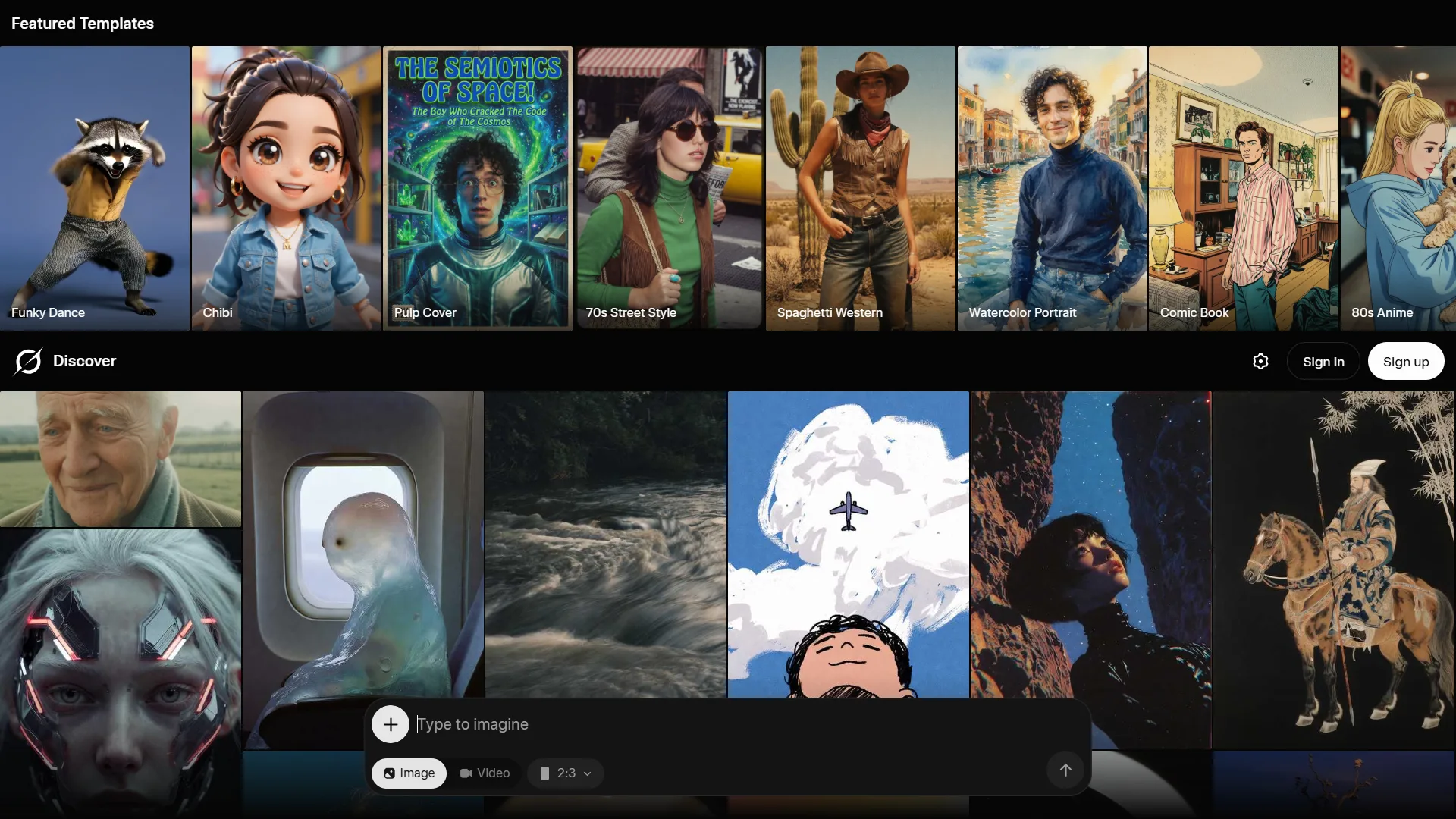Open the airplane and cloud illustration
This screenshot has height=819, width=1456.
pos(848,544)
